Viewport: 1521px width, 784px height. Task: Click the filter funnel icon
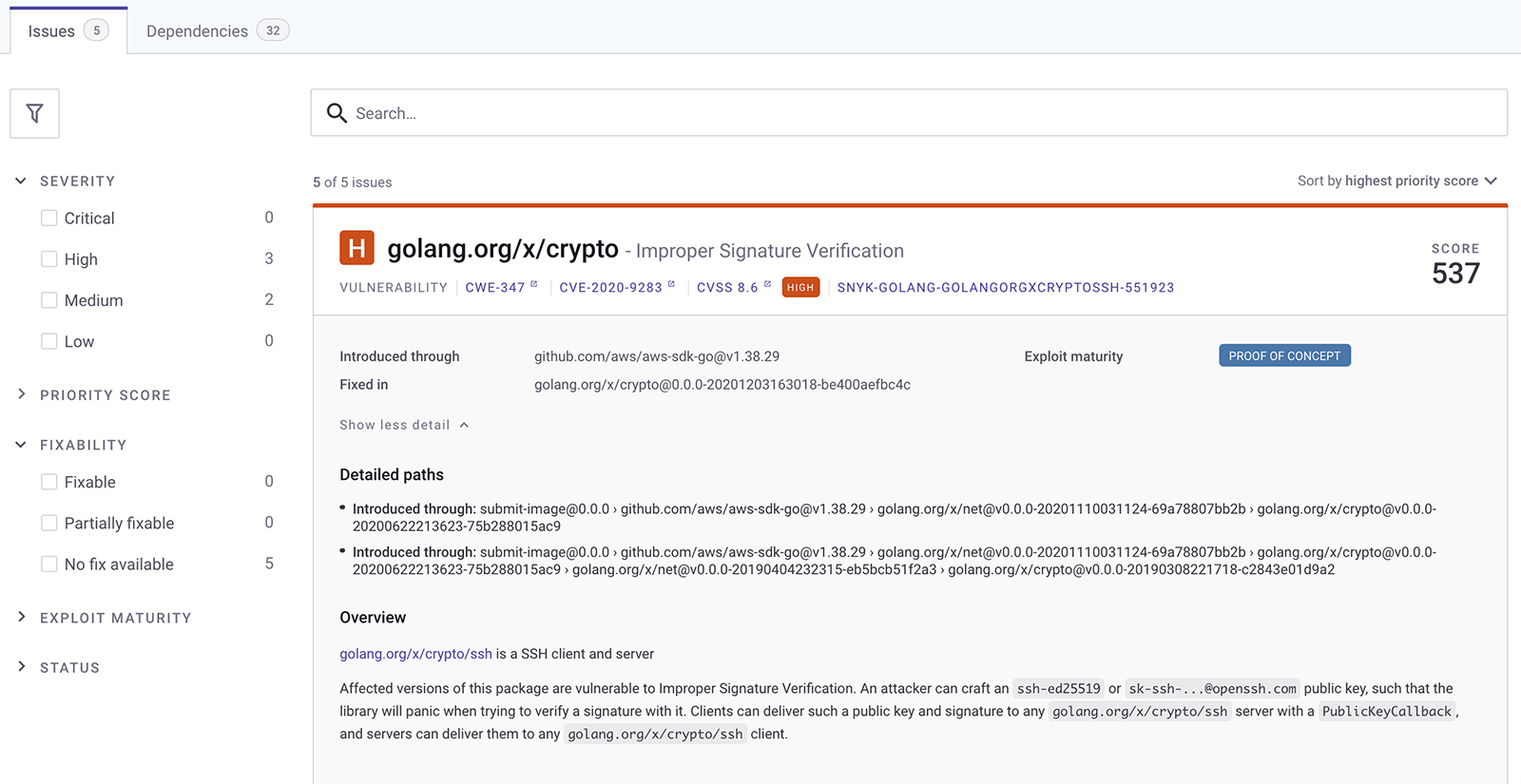pyautogui.click(x=35, y=114)
